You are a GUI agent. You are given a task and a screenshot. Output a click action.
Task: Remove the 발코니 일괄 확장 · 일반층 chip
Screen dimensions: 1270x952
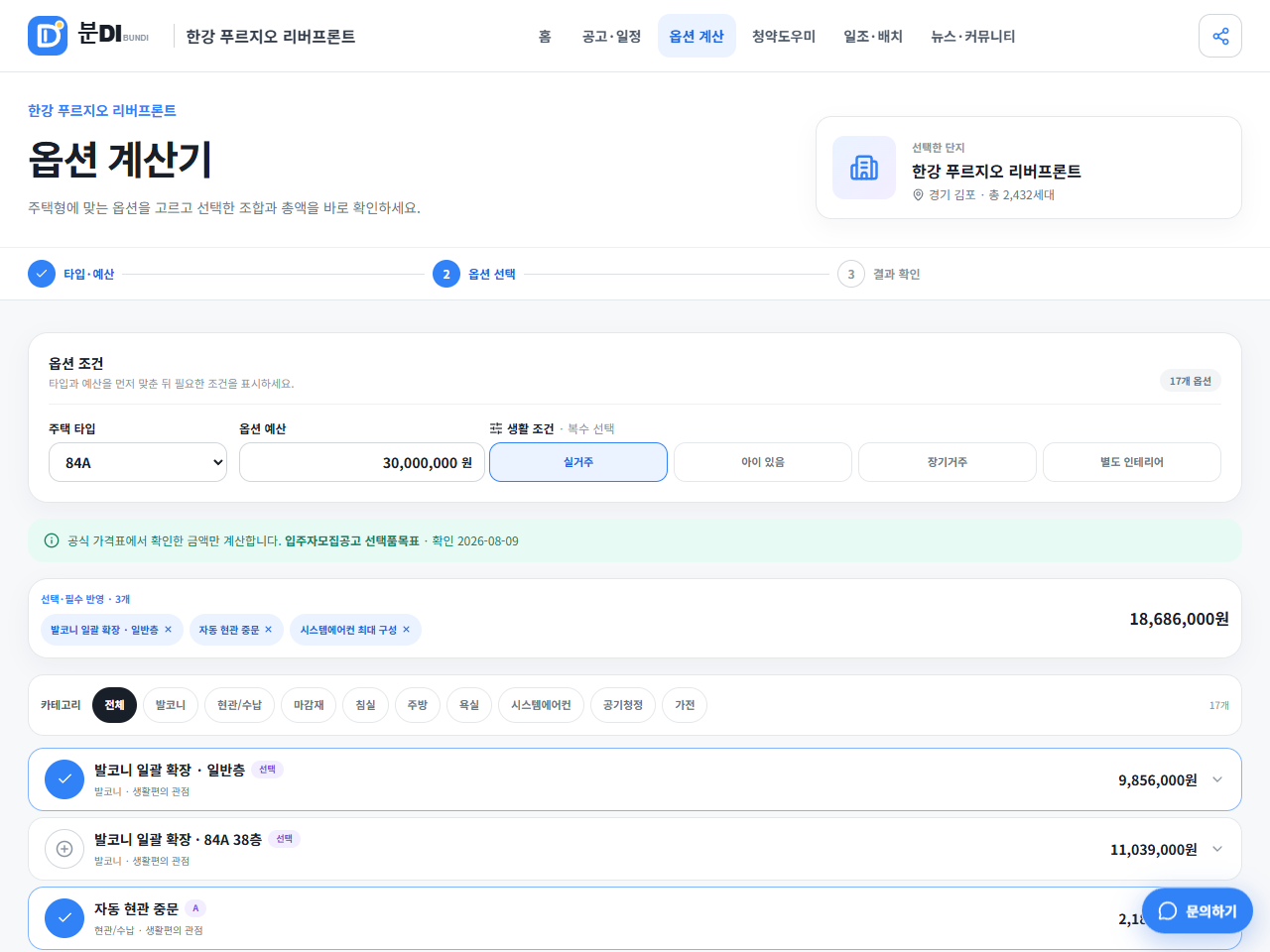point(168,630)
